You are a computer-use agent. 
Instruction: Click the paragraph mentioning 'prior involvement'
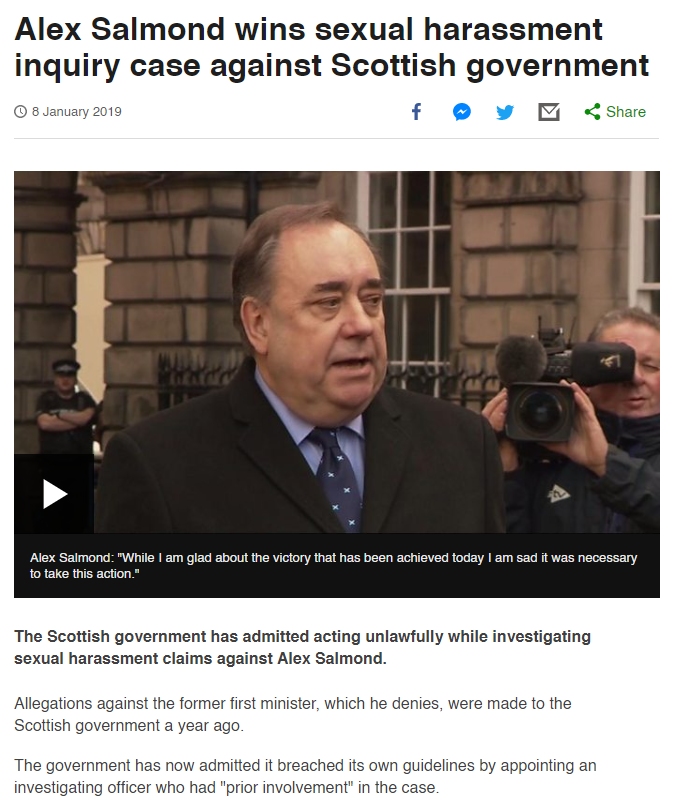[x=305, y=776]
